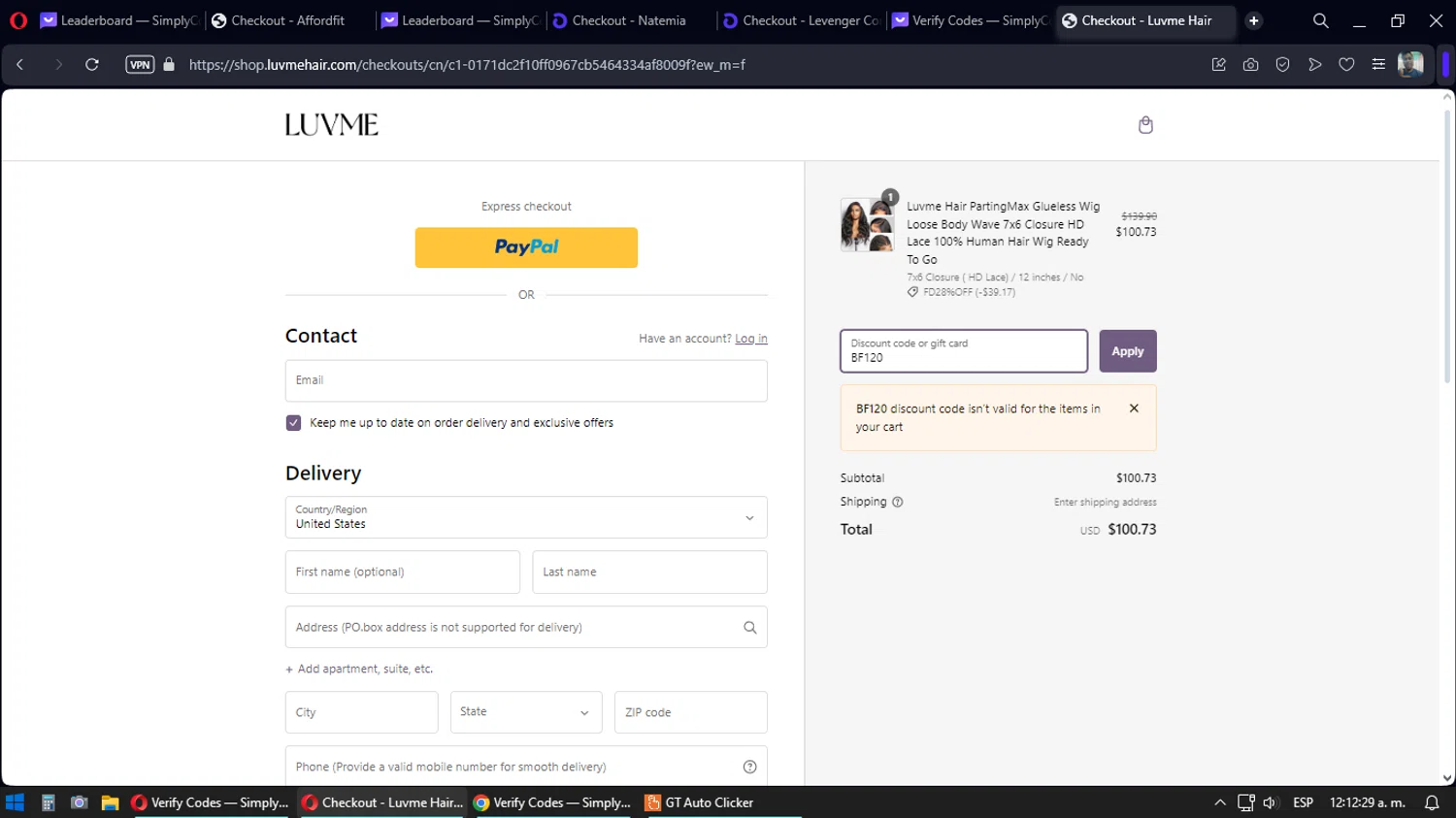
Task: Go back with the browser back arrow
Action: (x=20, y=65)
